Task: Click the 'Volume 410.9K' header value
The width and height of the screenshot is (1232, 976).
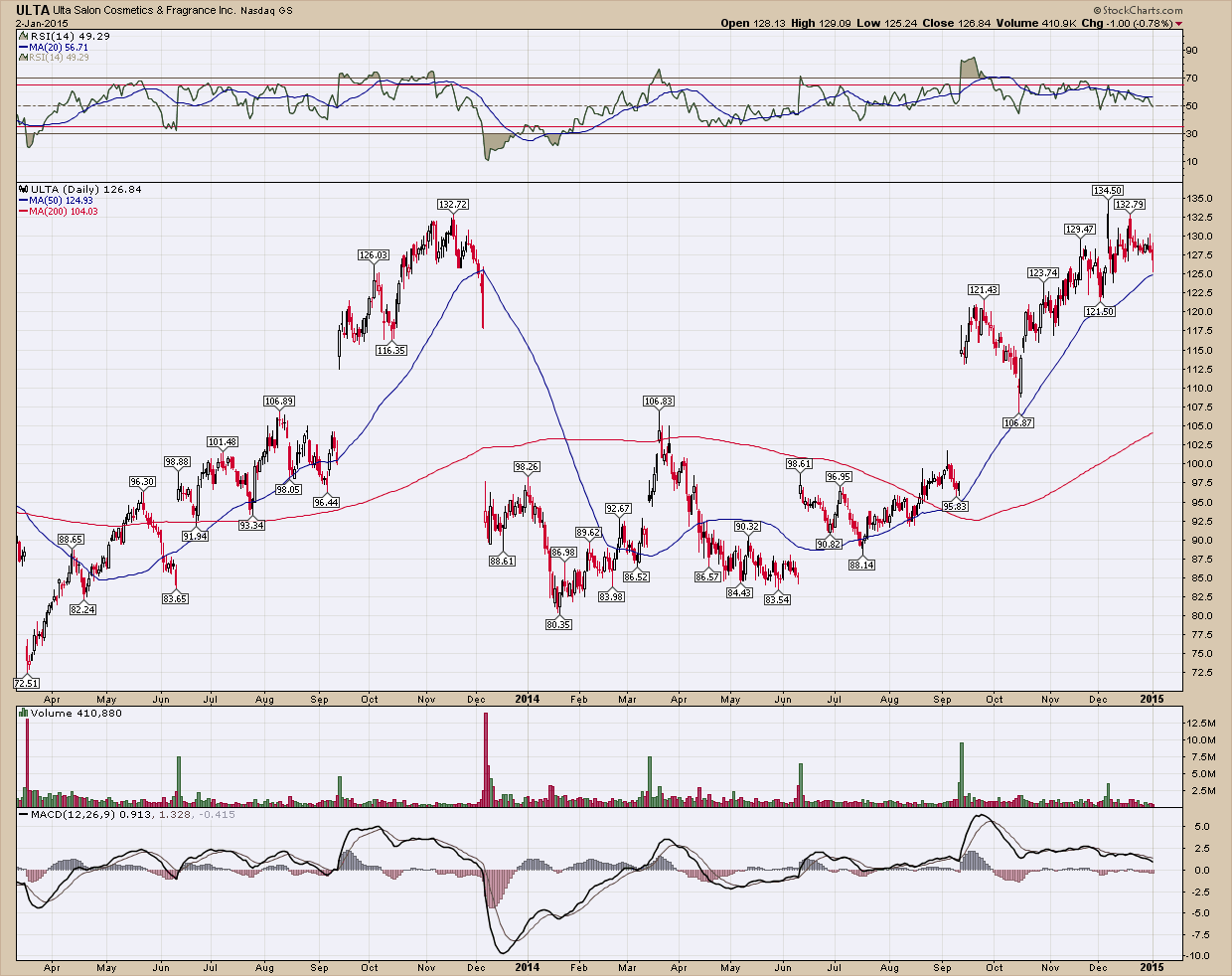Action: point(1038,23)
